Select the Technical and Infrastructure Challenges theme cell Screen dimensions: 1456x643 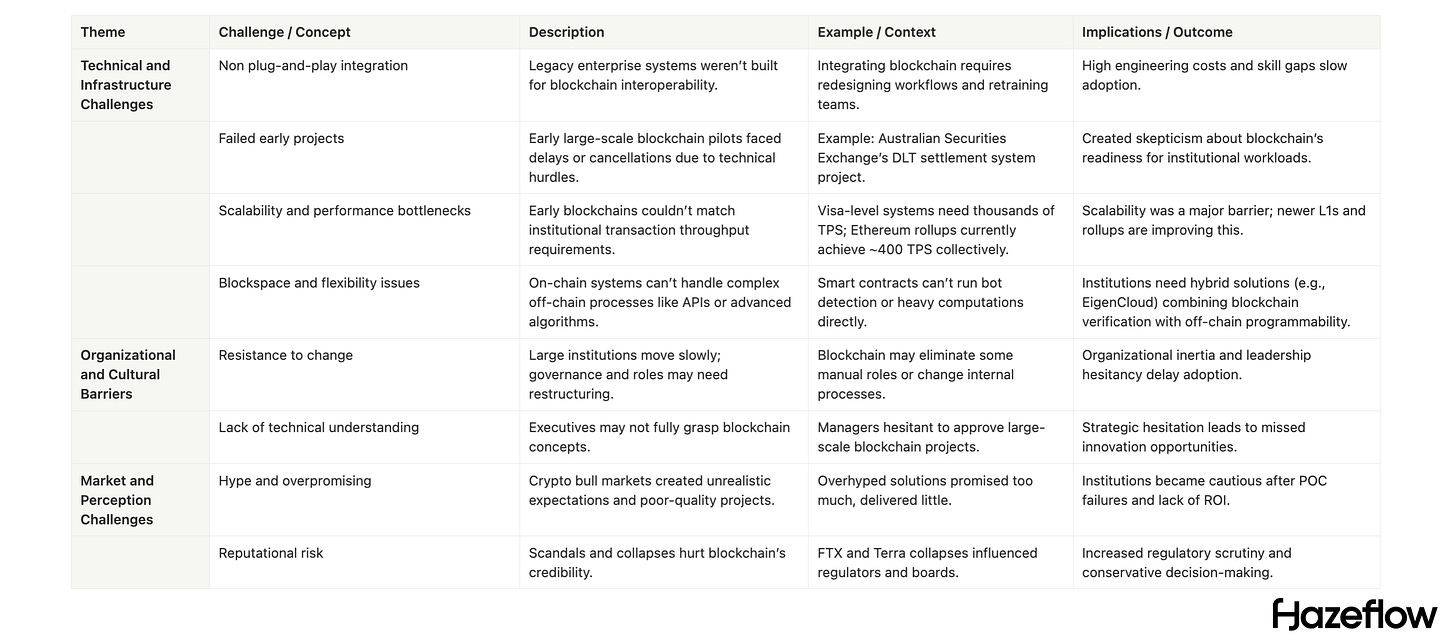click(126, 85)
